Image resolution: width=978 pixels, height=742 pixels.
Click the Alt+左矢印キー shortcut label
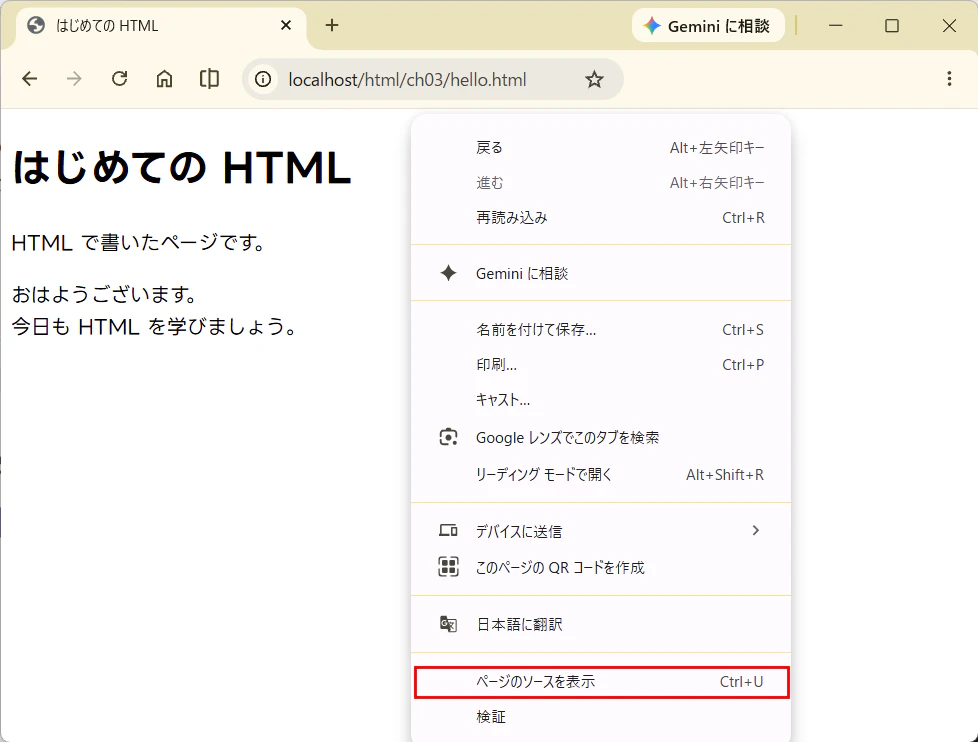717,148
